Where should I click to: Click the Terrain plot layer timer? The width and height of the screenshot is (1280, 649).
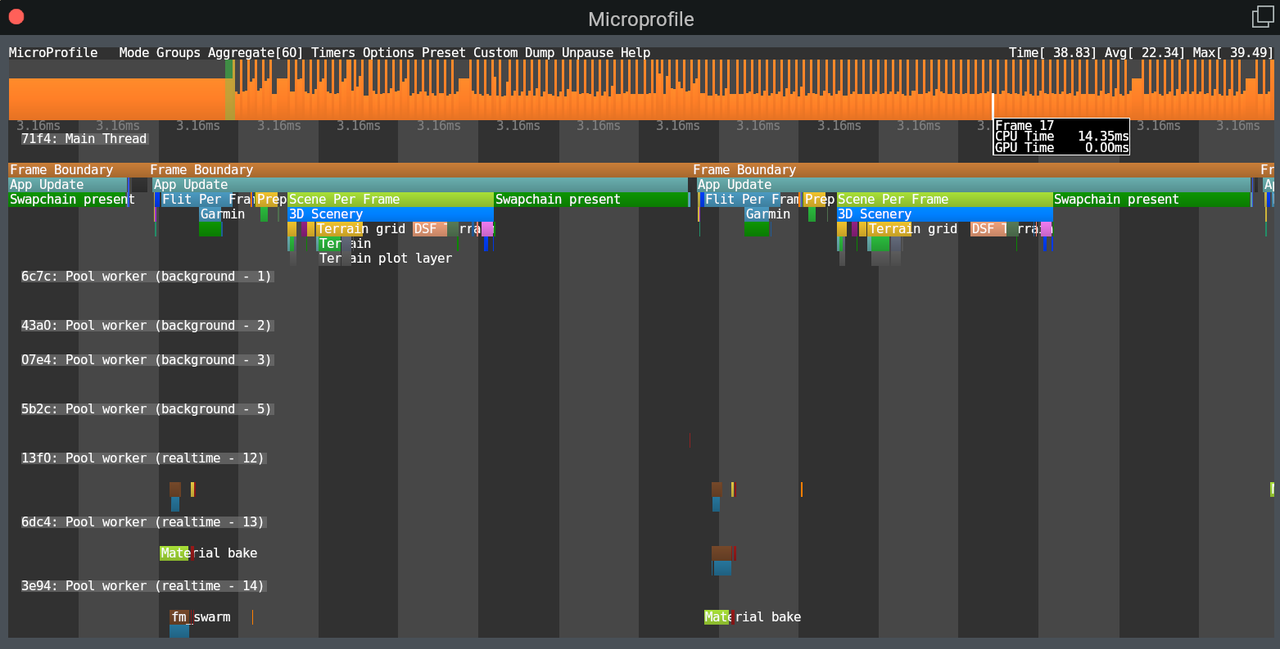point(385,258)
